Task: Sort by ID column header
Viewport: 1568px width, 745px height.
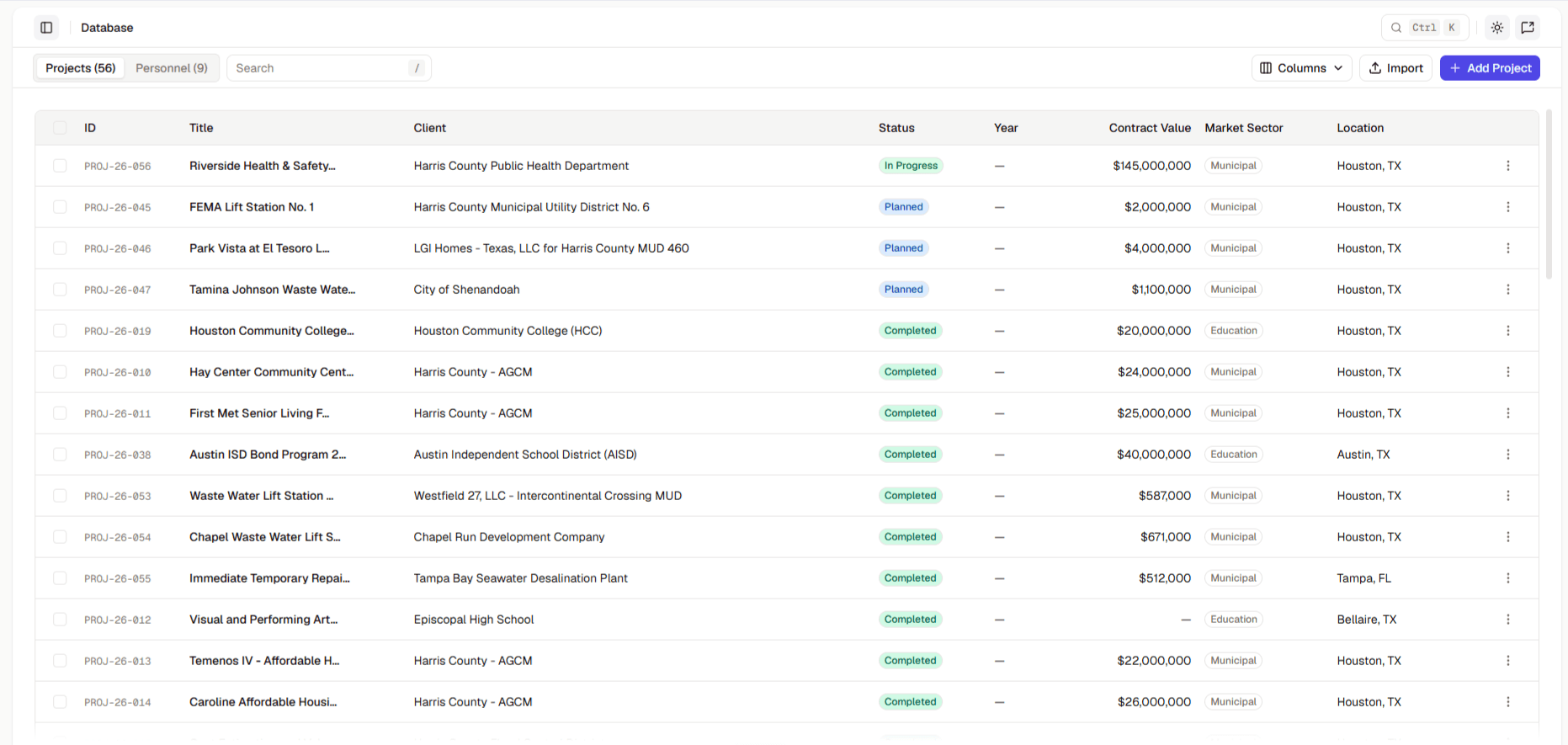Action: 90,128
